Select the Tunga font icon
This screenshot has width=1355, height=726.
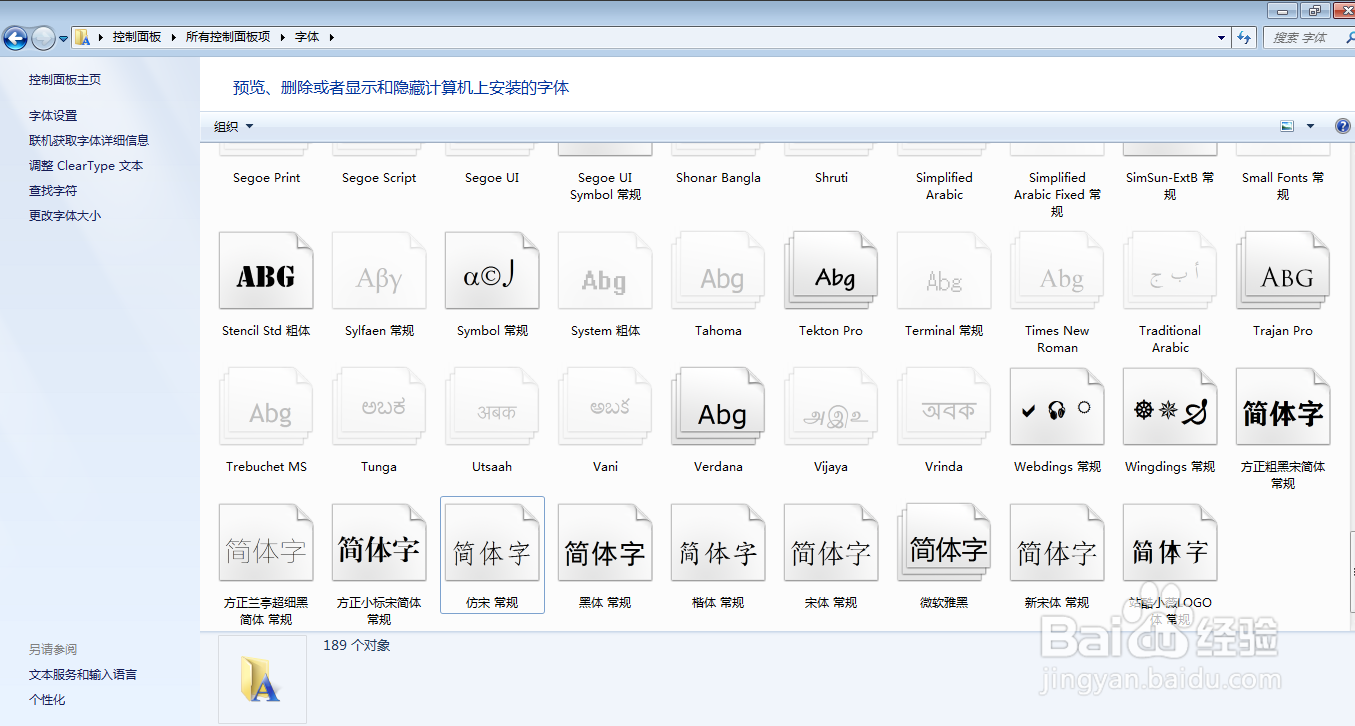[x=379, y=407]
